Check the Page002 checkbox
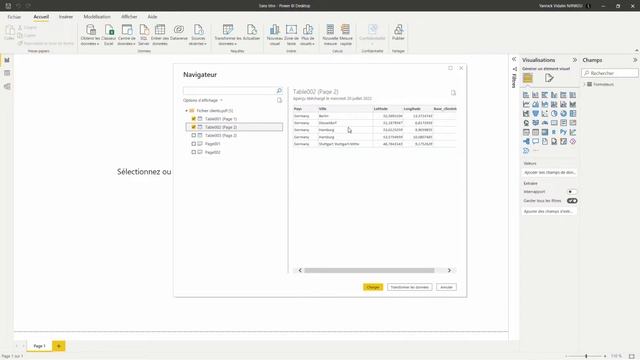 (193, 152)
